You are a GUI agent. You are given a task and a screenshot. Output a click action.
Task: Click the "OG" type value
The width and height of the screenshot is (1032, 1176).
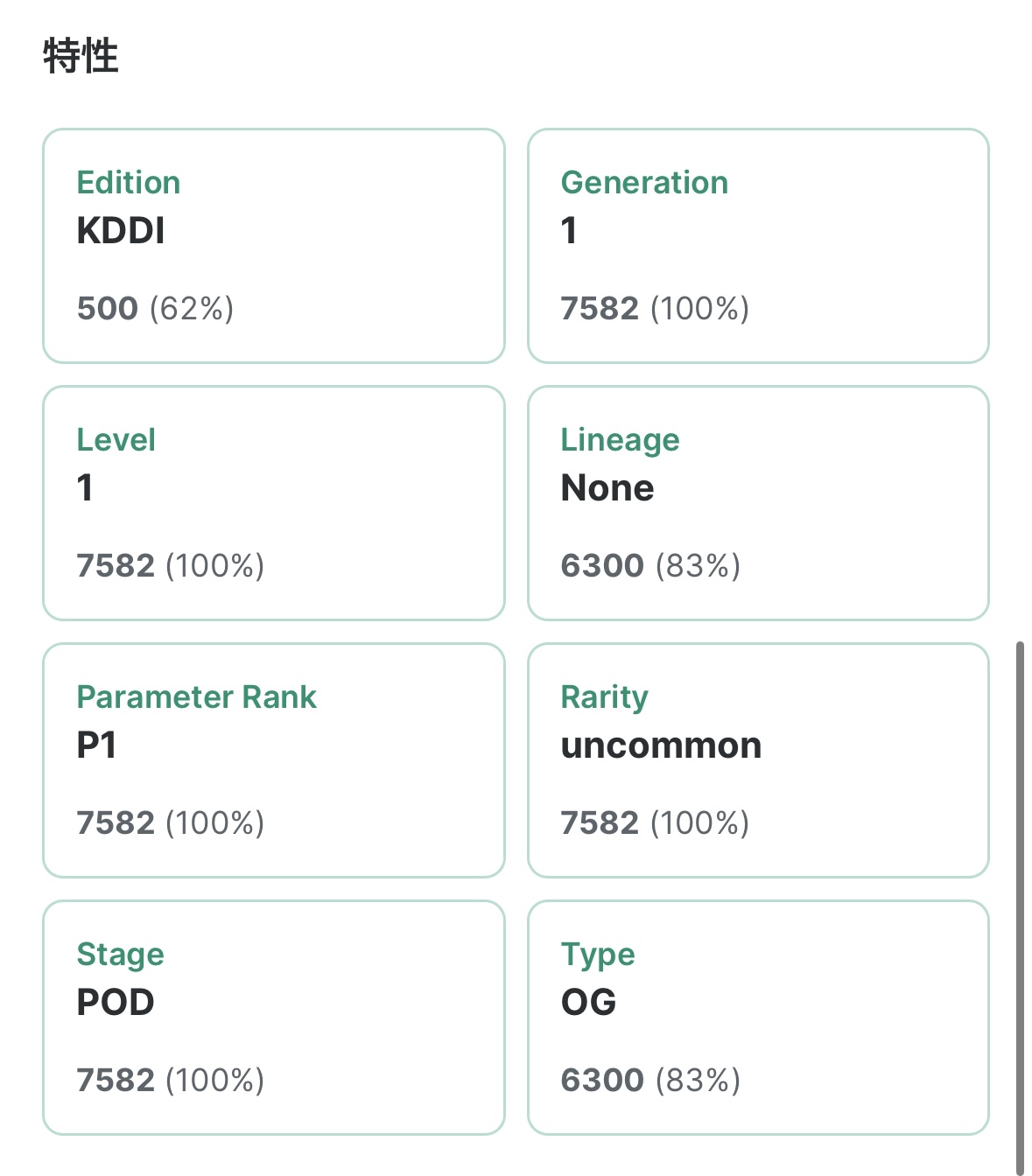[588, 1003]
